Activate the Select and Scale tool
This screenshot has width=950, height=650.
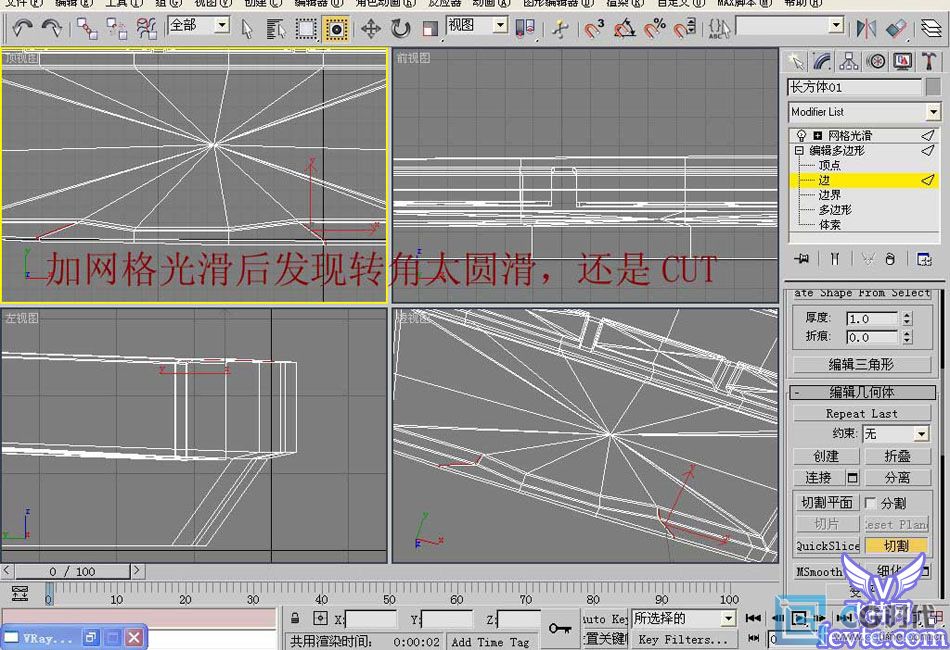click(x=430, y=28)
